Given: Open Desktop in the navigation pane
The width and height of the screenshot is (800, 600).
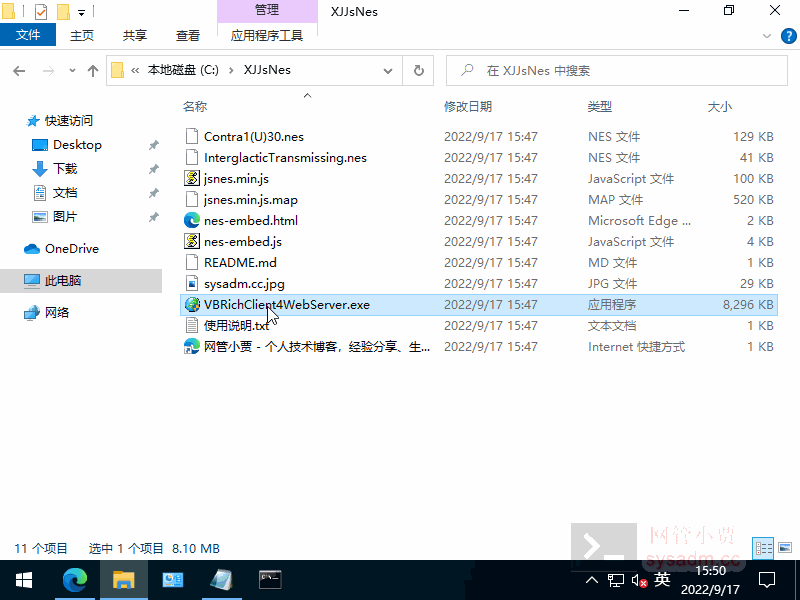Looking at the screenshot, I should (77, 145).
